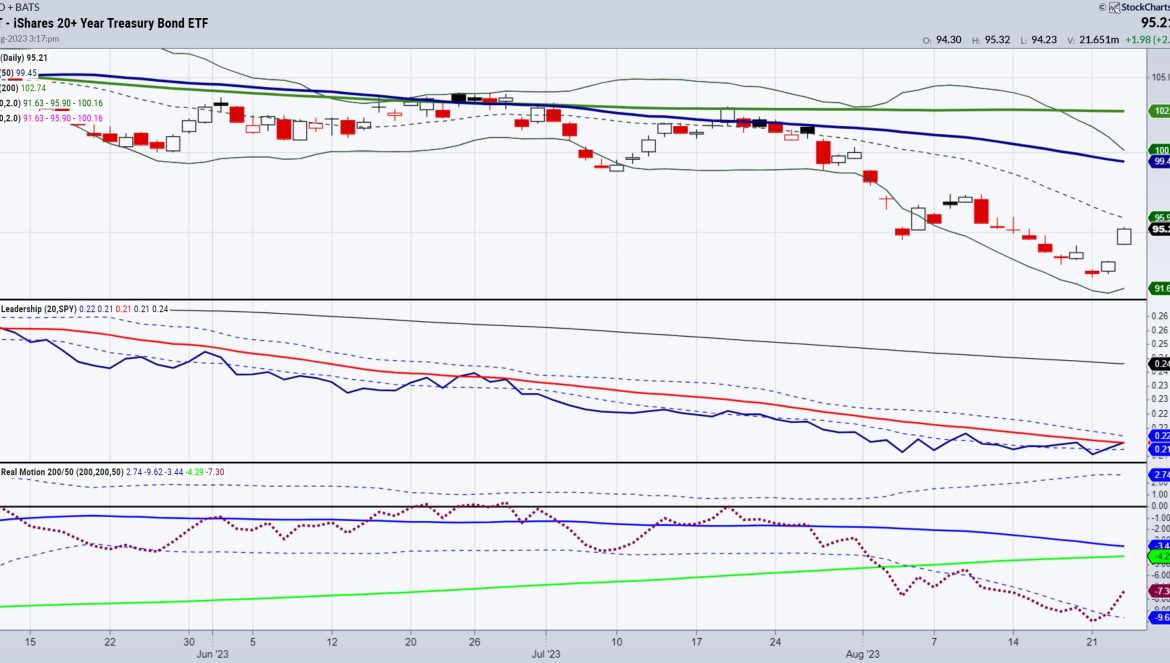Click the 'Leadership (20,SPY)' indicator label
Screen dimensions: 1170x663
point(39,309)
